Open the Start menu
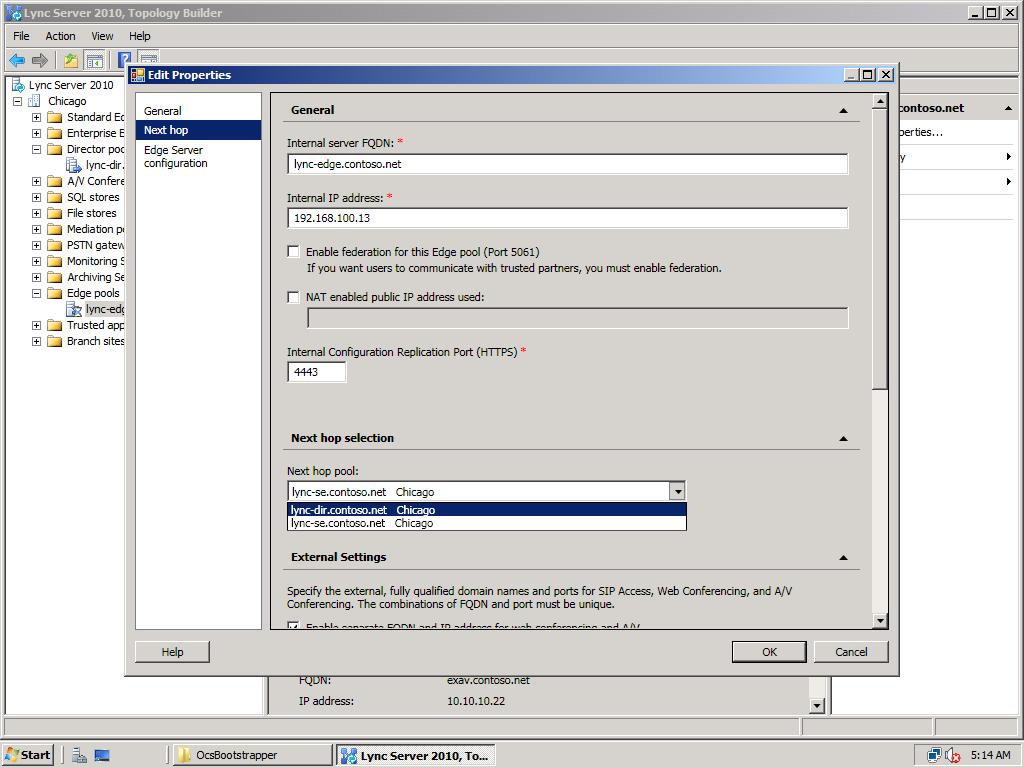Screen dimensions: 1024x768 28,755
